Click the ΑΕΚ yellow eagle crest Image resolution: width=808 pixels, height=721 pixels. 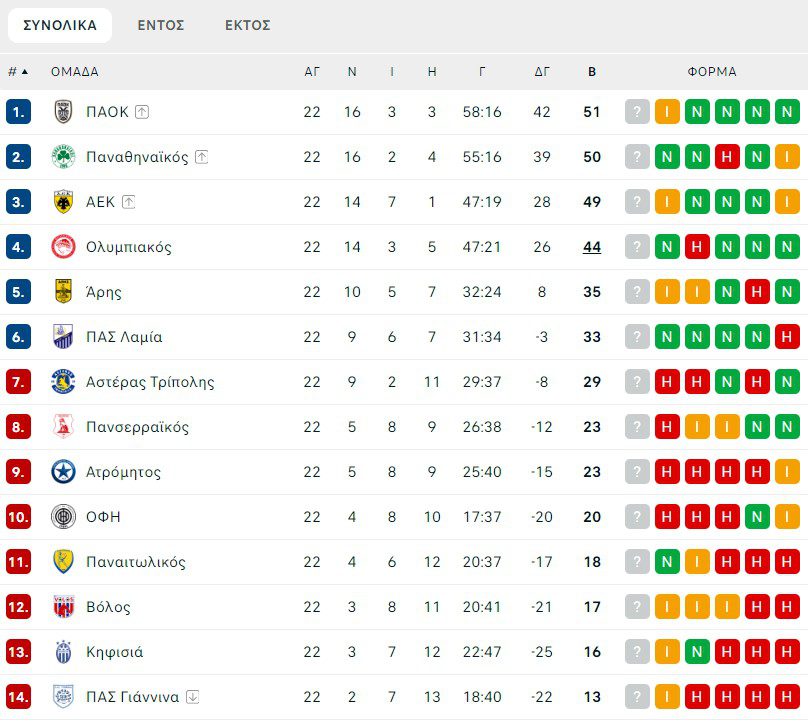(63, 202)
